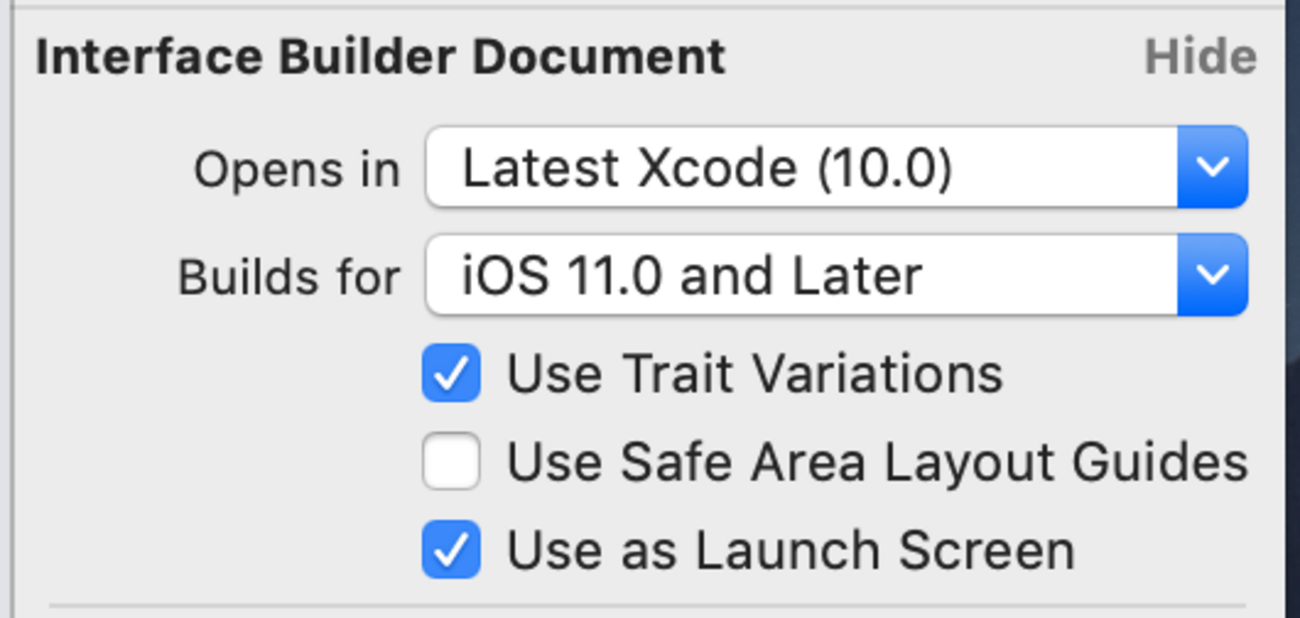The width and height of the screenshot is (1300, 618).
Task: Enable the Use Safe Area Layout Guides checkbox
Action: [x=451, y=462]
